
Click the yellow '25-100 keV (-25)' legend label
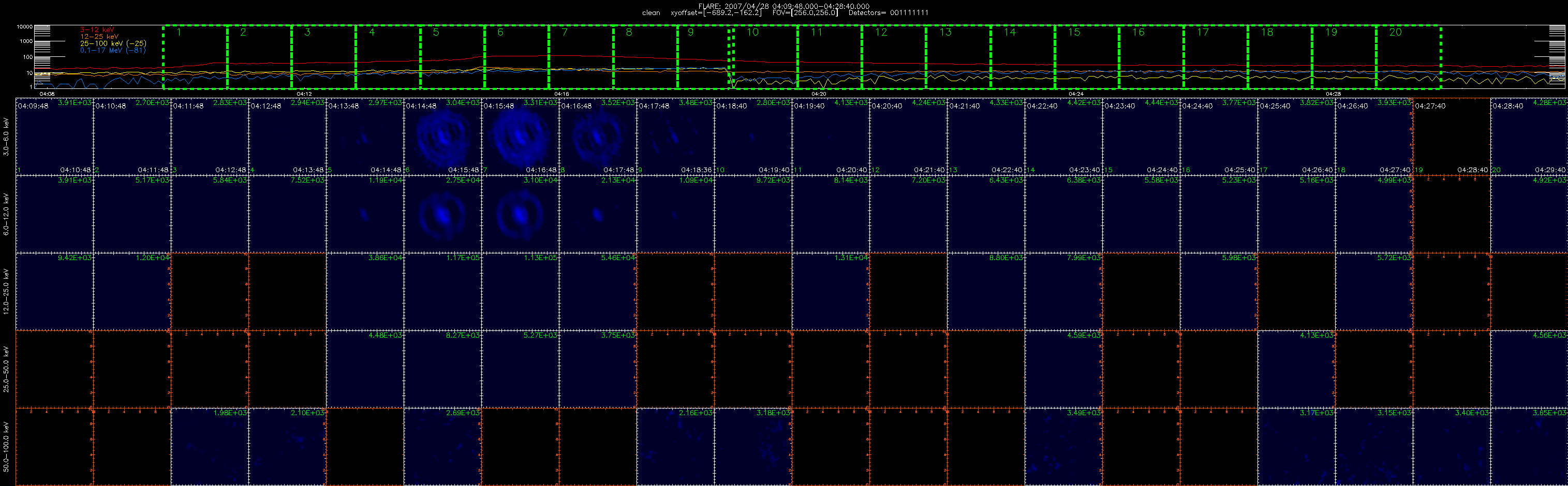pos(113,44)
